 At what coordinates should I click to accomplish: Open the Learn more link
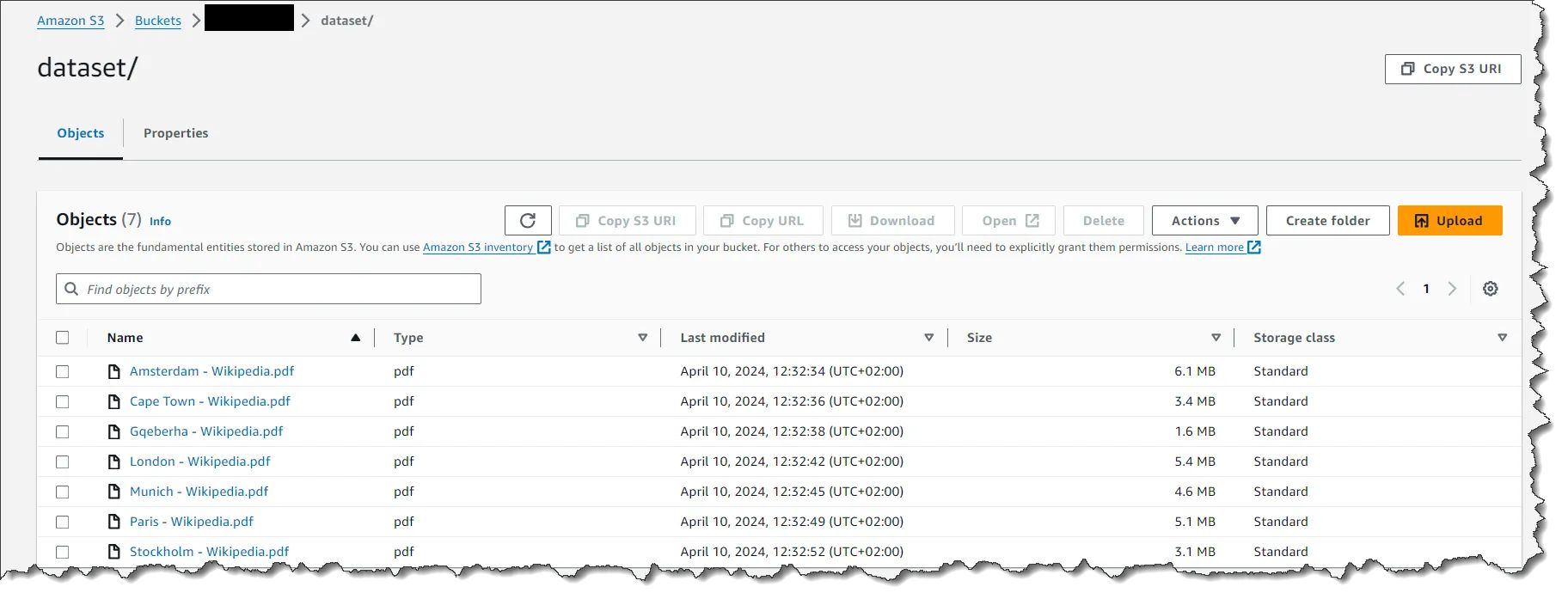(1215, 248)
